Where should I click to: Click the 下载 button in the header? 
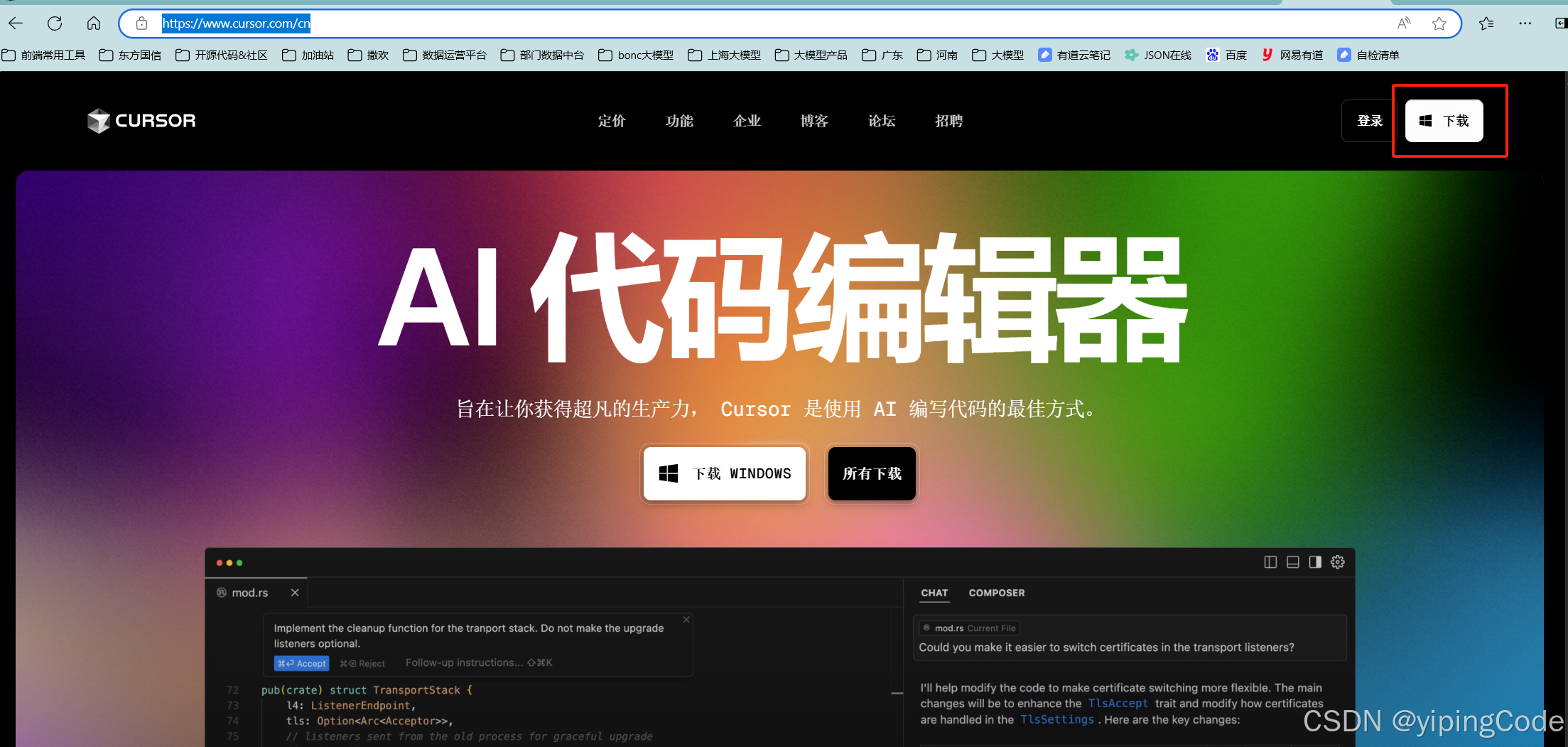(1444, 121)
